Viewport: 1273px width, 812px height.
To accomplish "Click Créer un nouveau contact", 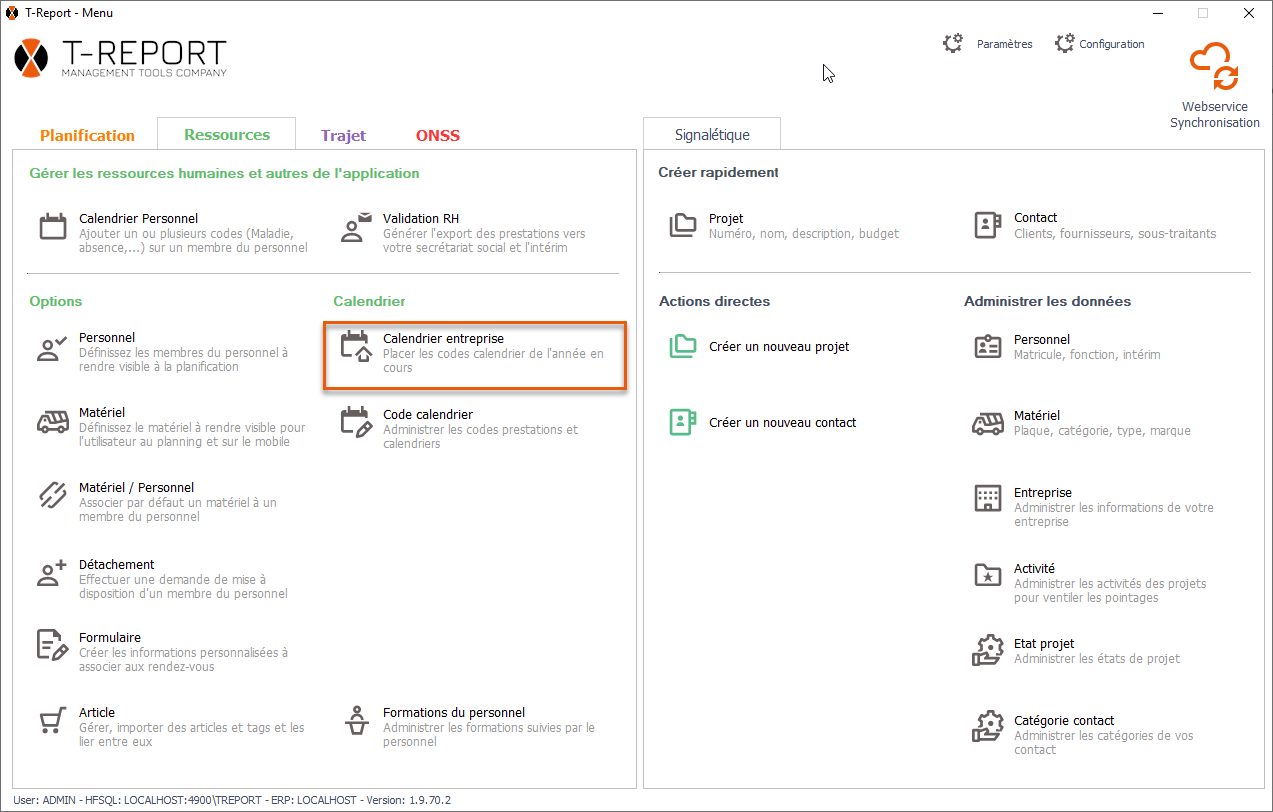I will (x=782, y=423).
